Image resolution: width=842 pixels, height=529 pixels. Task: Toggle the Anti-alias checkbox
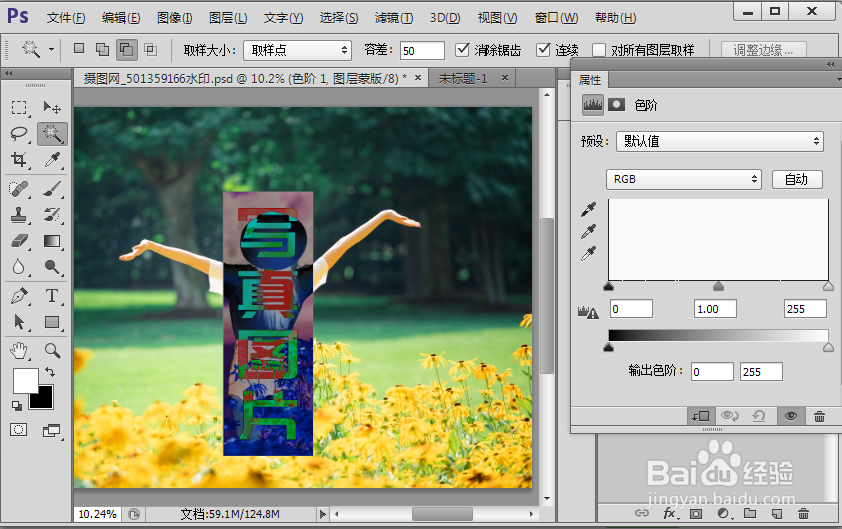462,50
